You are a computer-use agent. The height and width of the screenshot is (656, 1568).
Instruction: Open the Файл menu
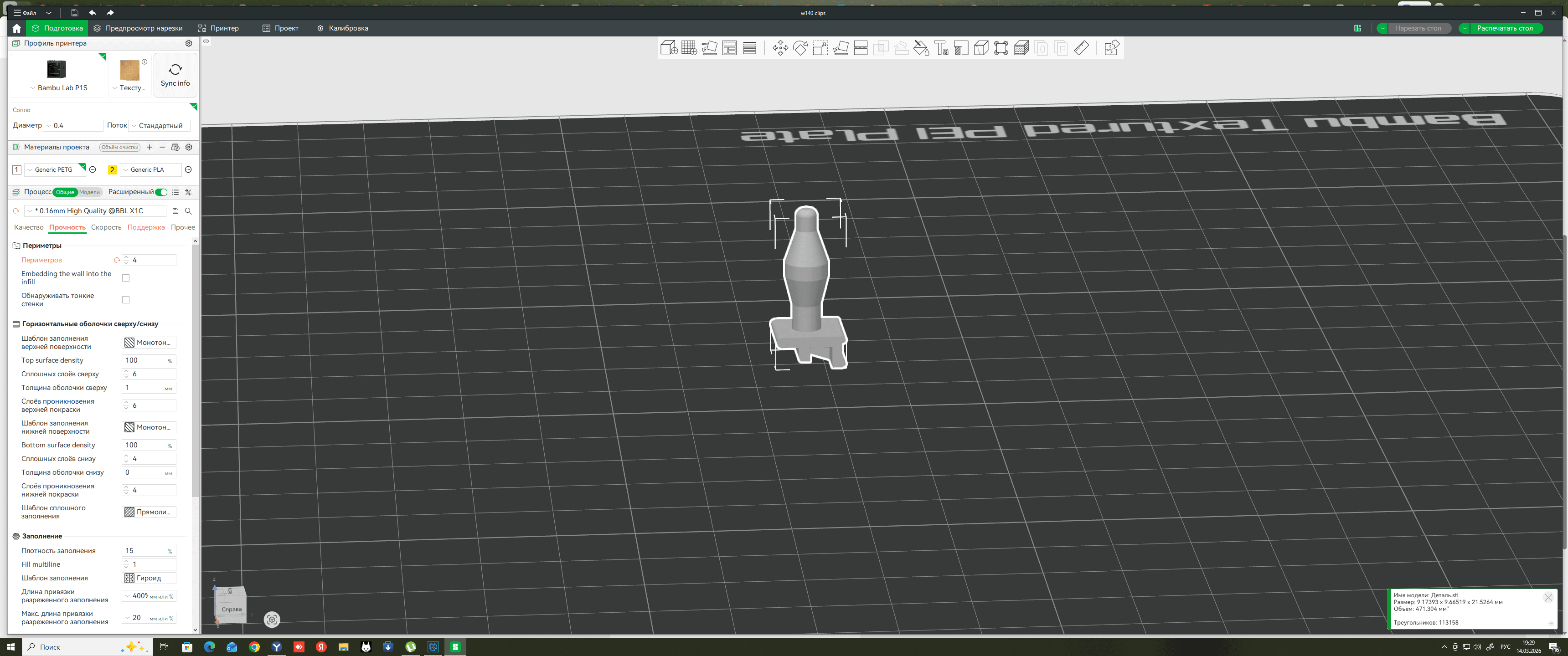pos(25,13)
